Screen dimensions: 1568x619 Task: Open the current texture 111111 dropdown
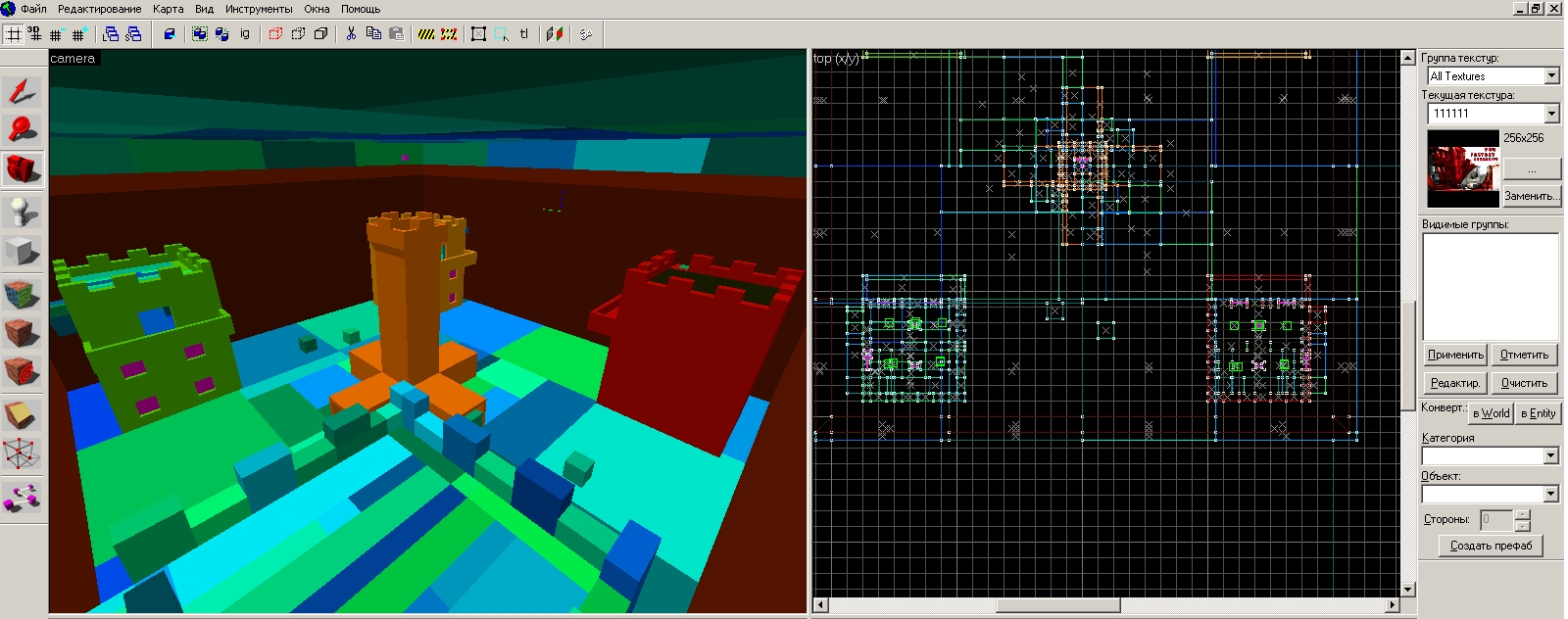[x=1551, y=114]
